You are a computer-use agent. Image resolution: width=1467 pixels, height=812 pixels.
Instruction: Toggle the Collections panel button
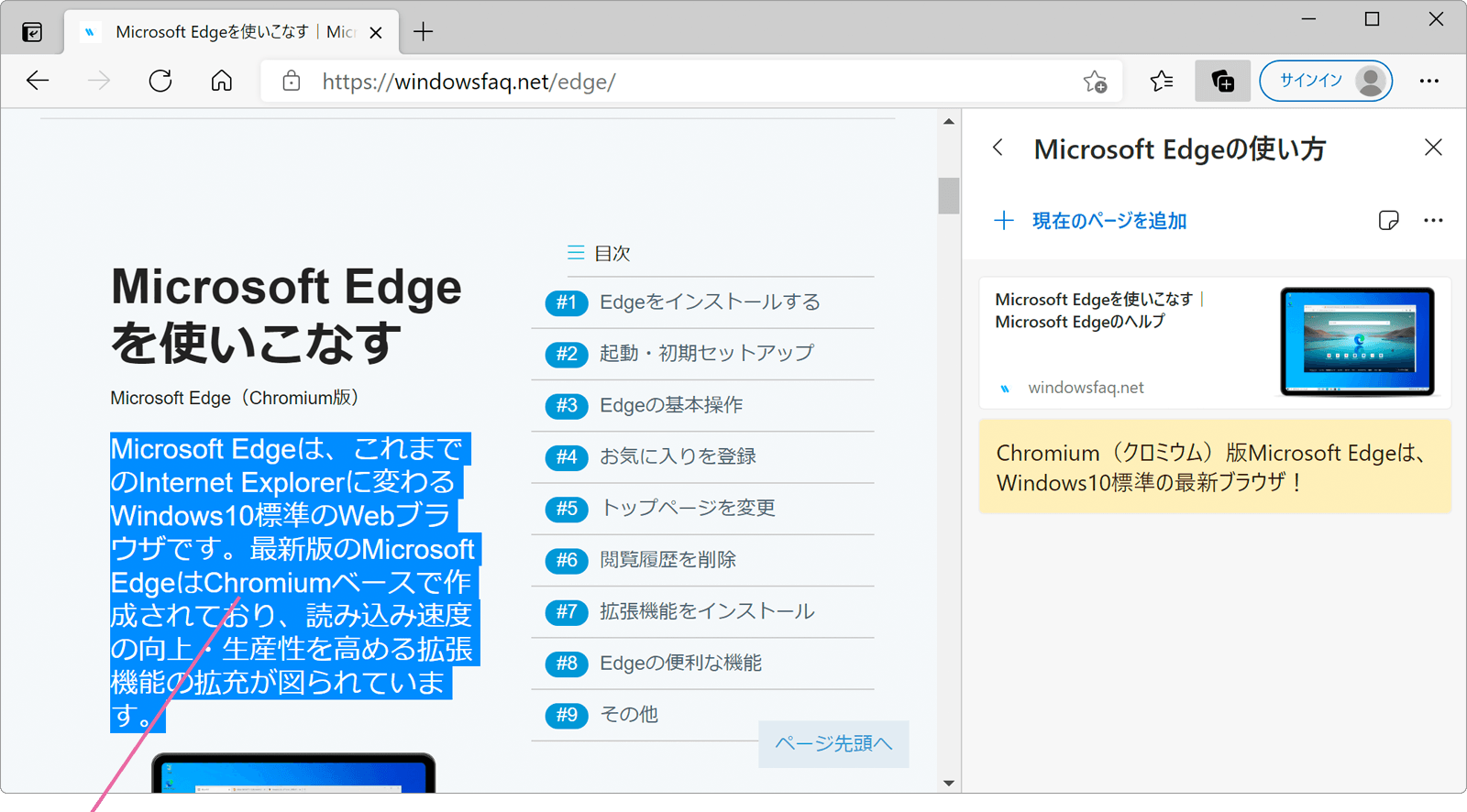[1223, 82]
